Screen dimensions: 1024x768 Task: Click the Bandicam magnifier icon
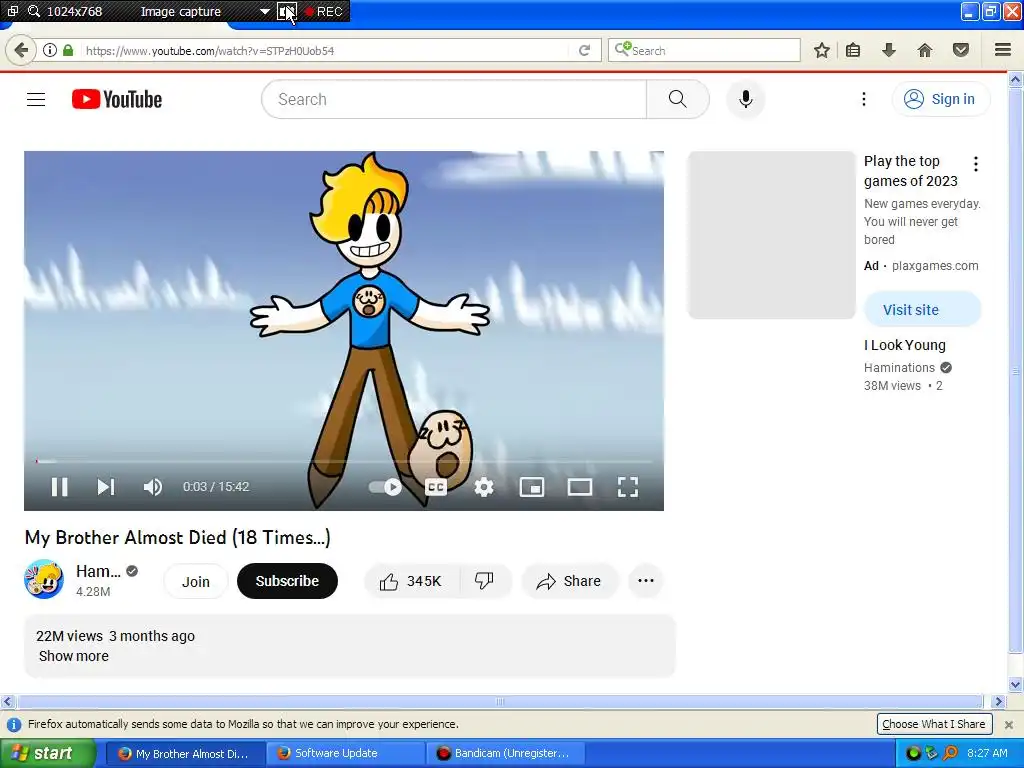pyautogui.click(x=34, y=12)
